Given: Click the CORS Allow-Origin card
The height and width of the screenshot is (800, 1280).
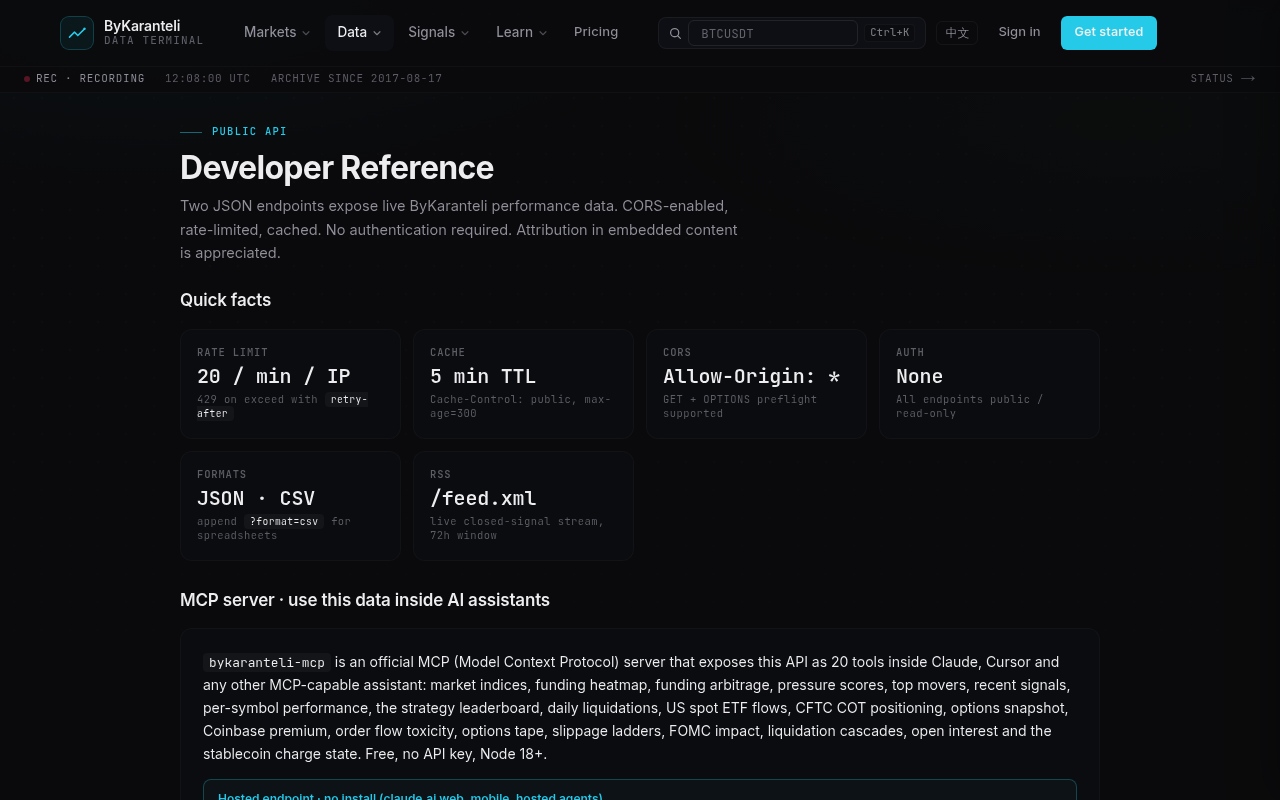Looking at the screenshot, I should point(756,384).
